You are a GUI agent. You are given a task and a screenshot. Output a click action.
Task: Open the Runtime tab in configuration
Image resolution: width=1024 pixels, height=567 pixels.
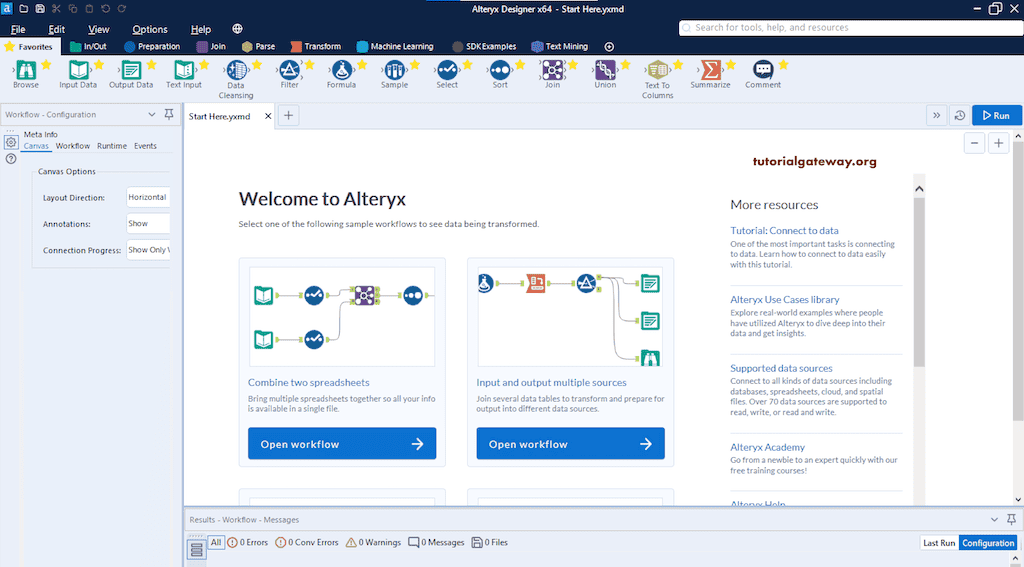click(112, 146)
